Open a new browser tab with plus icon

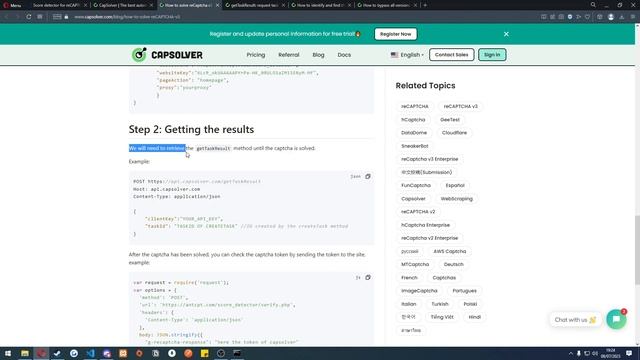tap(425, 5)
